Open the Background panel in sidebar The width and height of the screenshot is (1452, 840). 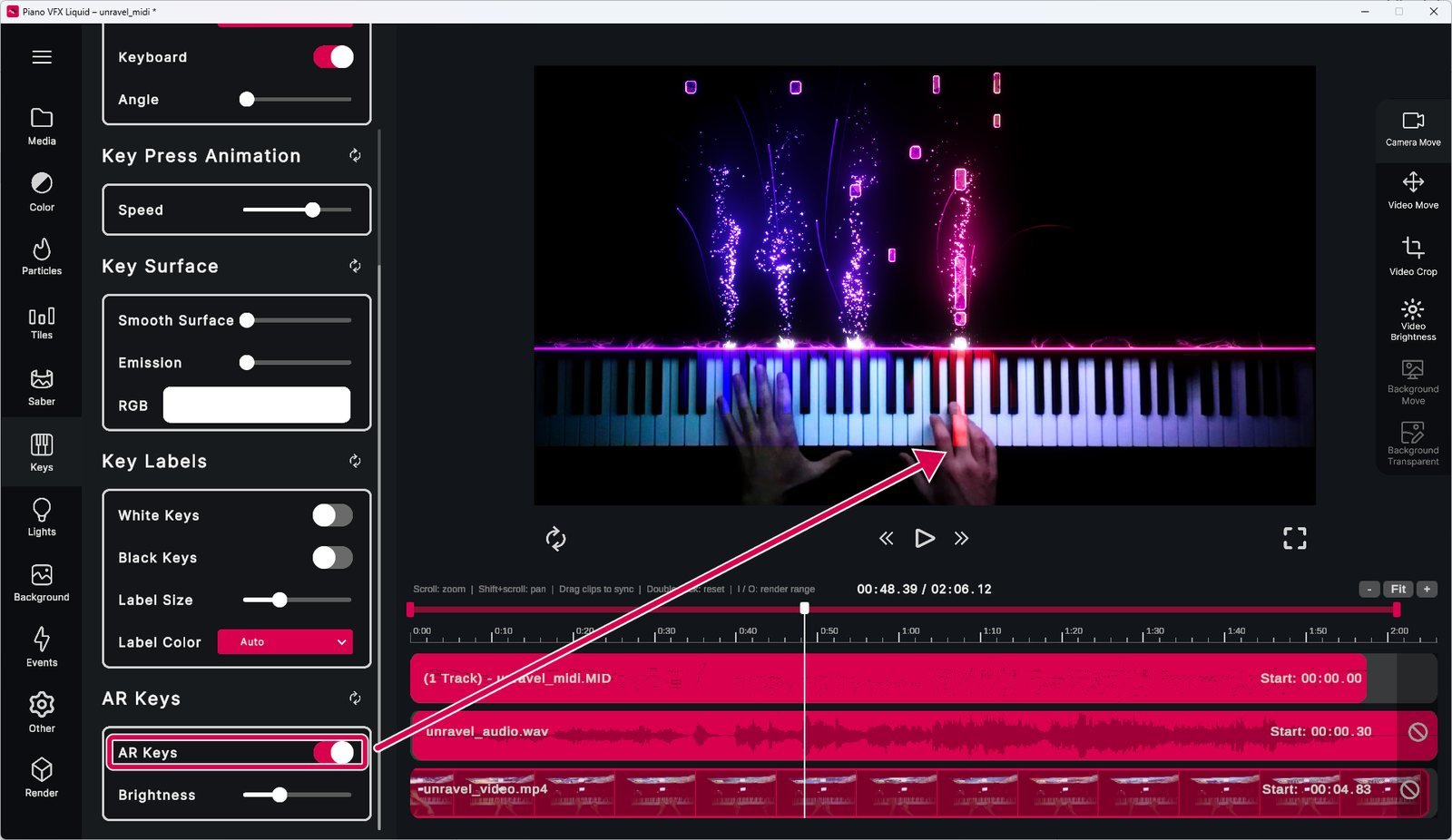pyautogui.click(x=42, y=582)
